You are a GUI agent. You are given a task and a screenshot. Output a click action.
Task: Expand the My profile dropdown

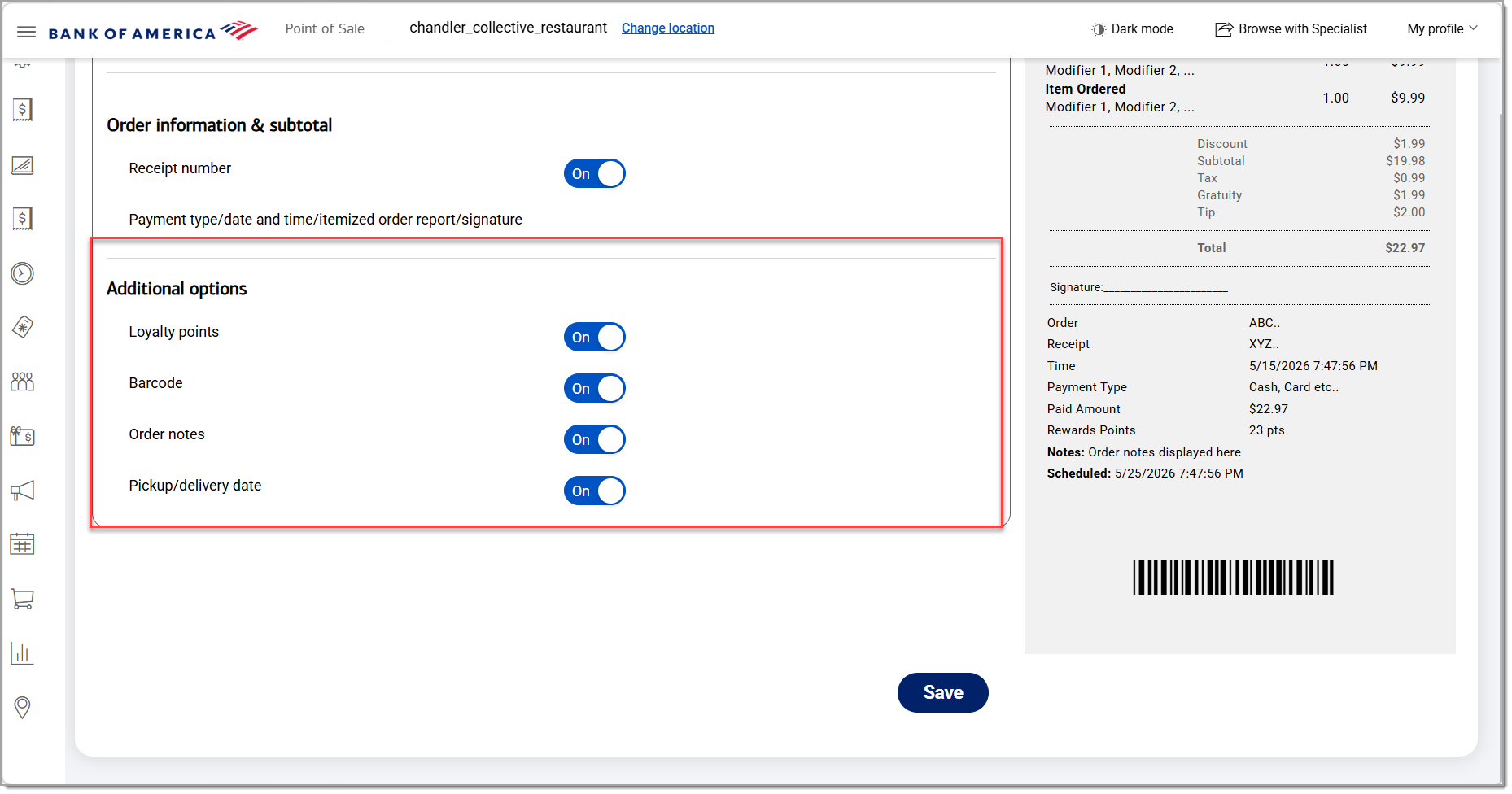[x=1443, y=28]
